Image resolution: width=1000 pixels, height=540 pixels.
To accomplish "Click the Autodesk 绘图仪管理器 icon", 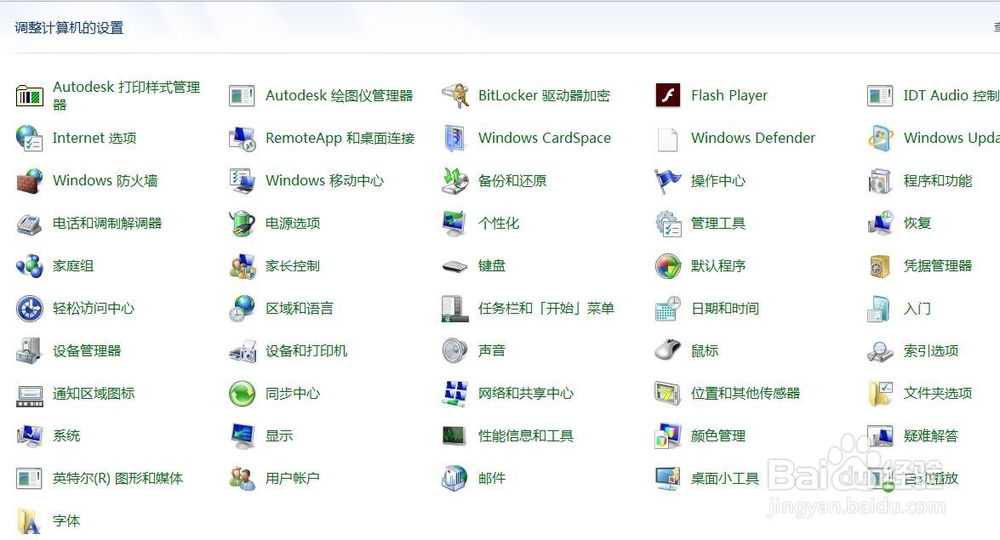I will (242, 96).
